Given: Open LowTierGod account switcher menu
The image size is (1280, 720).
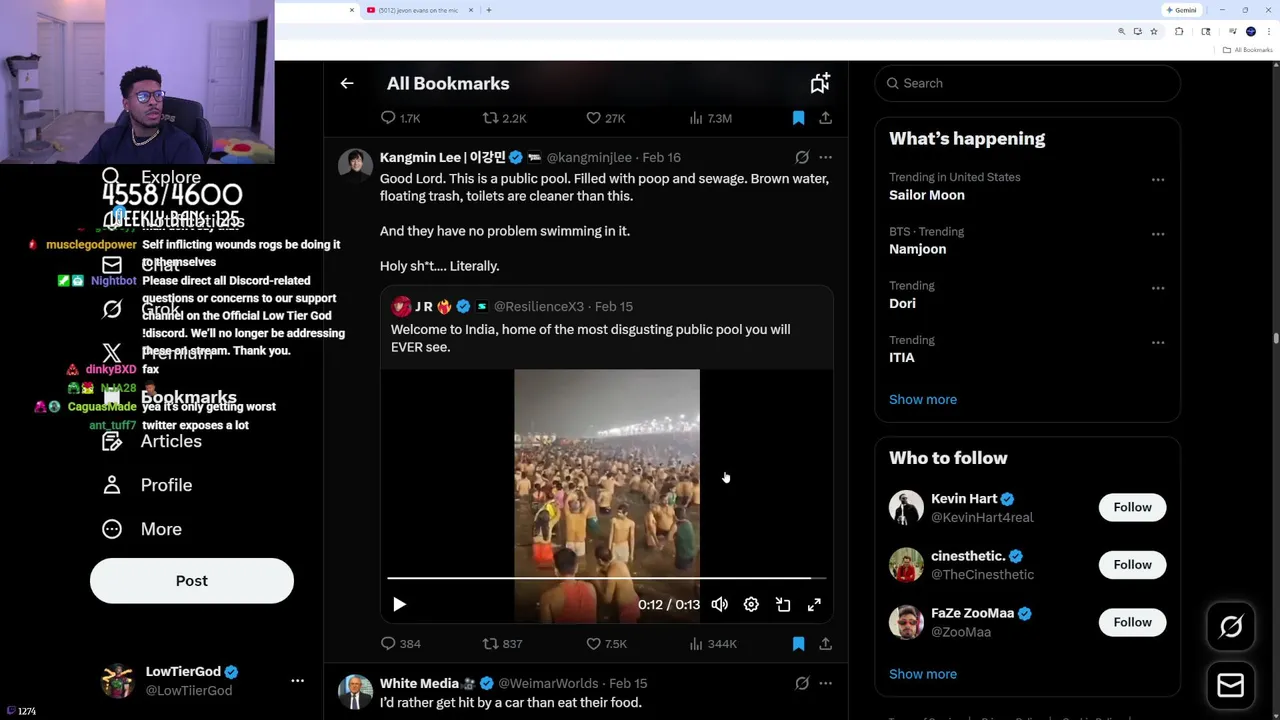Looking at the screenshot, I should pyautogui.click(x=297, y=680).
